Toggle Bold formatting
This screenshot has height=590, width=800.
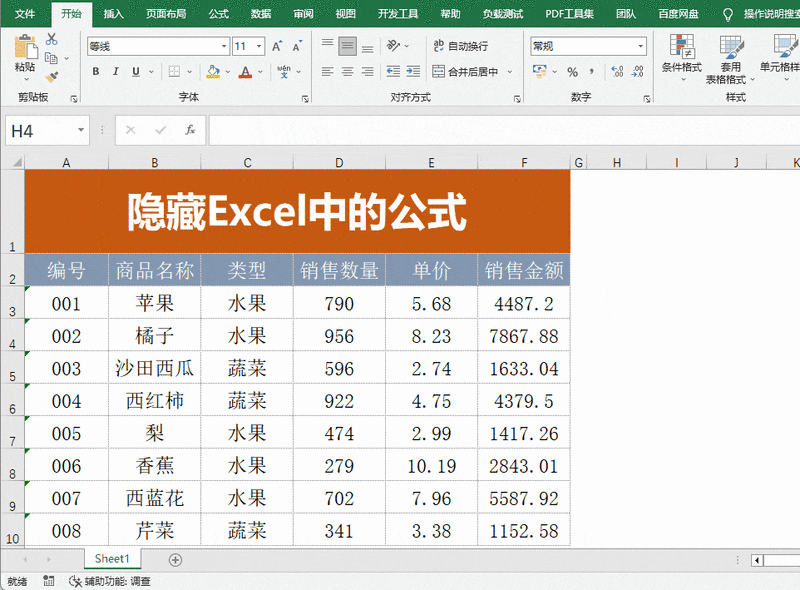pos(96,72)
